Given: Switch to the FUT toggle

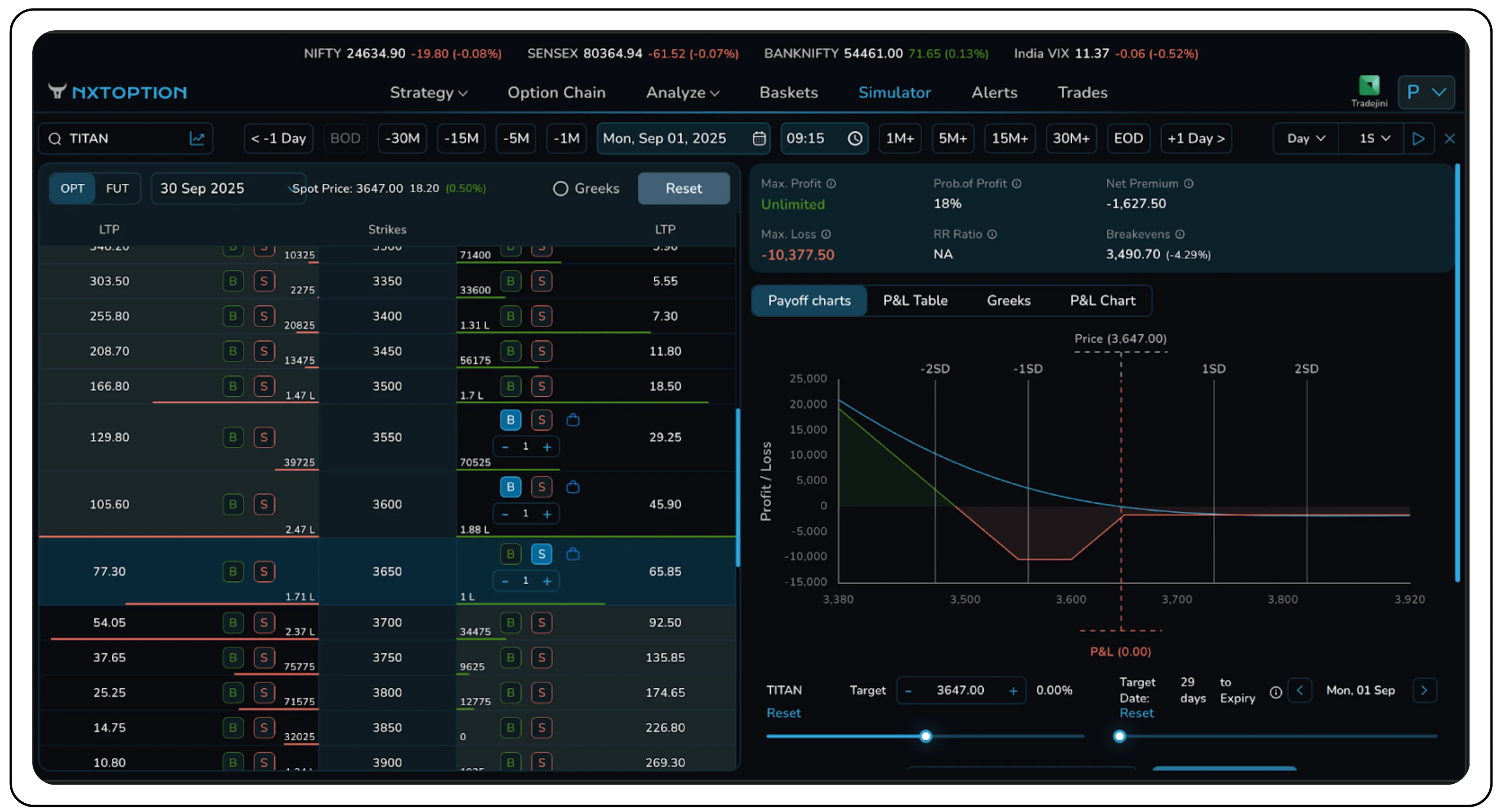Looking at the screenshot, I should point(117,188).
